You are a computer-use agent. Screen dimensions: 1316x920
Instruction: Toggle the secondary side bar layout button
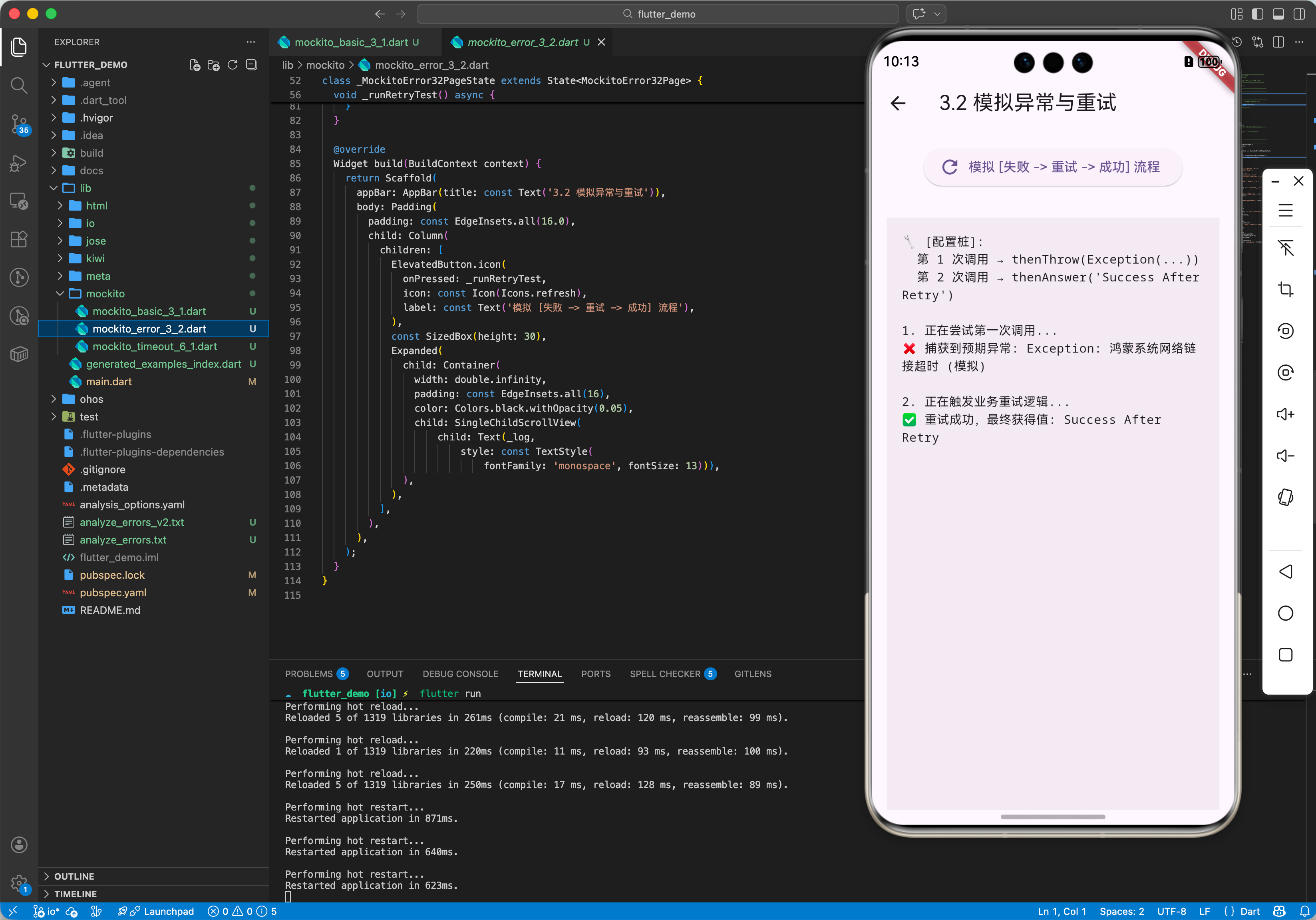click(x=1299, y=14)
